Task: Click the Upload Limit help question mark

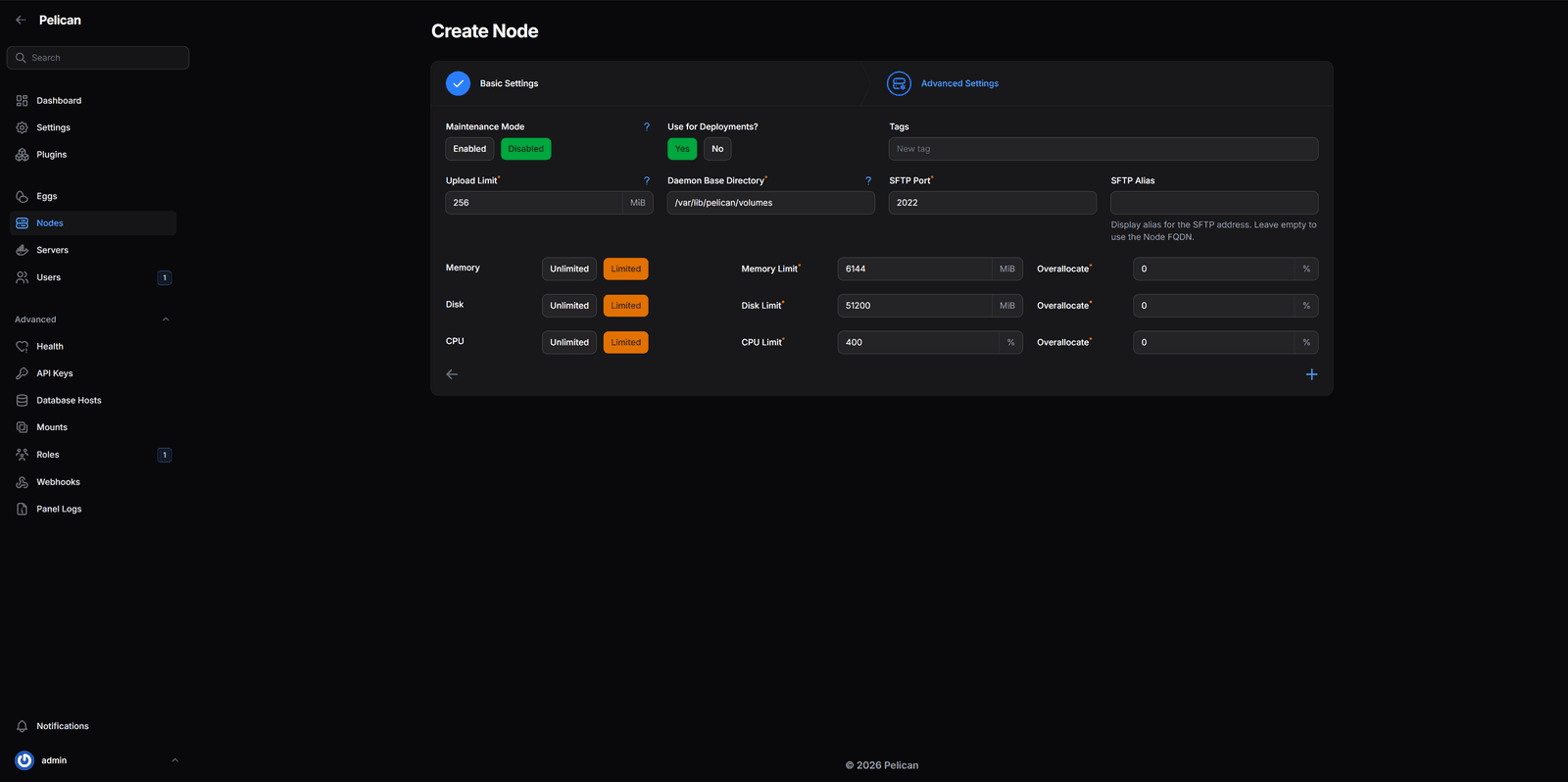Action: click(x=647, y=180)
